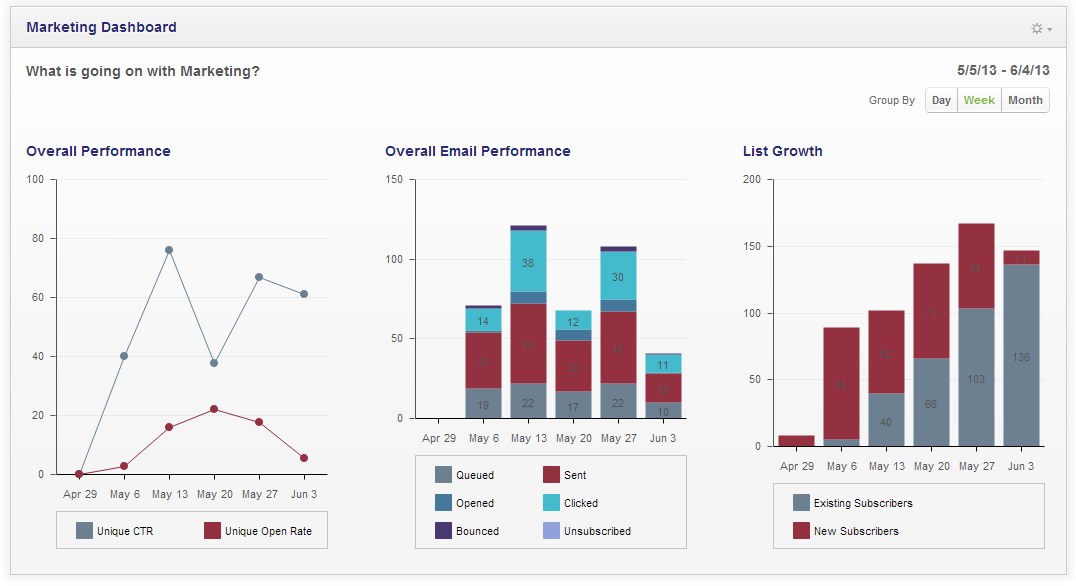Click the Existing Subscribers legend box
Viewport: 1076px width, 586px height.
tap(801, 502)
